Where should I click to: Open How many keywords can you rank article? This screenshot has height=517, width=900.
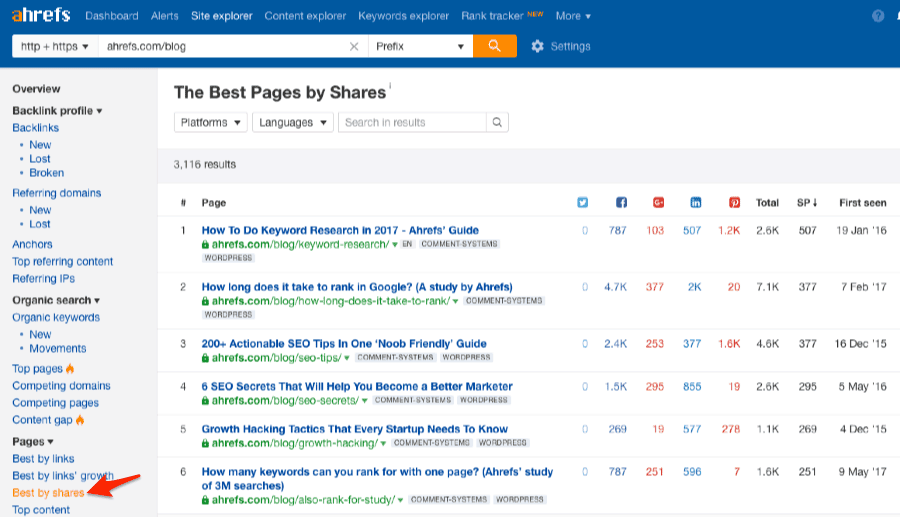[x=377, y=479]
